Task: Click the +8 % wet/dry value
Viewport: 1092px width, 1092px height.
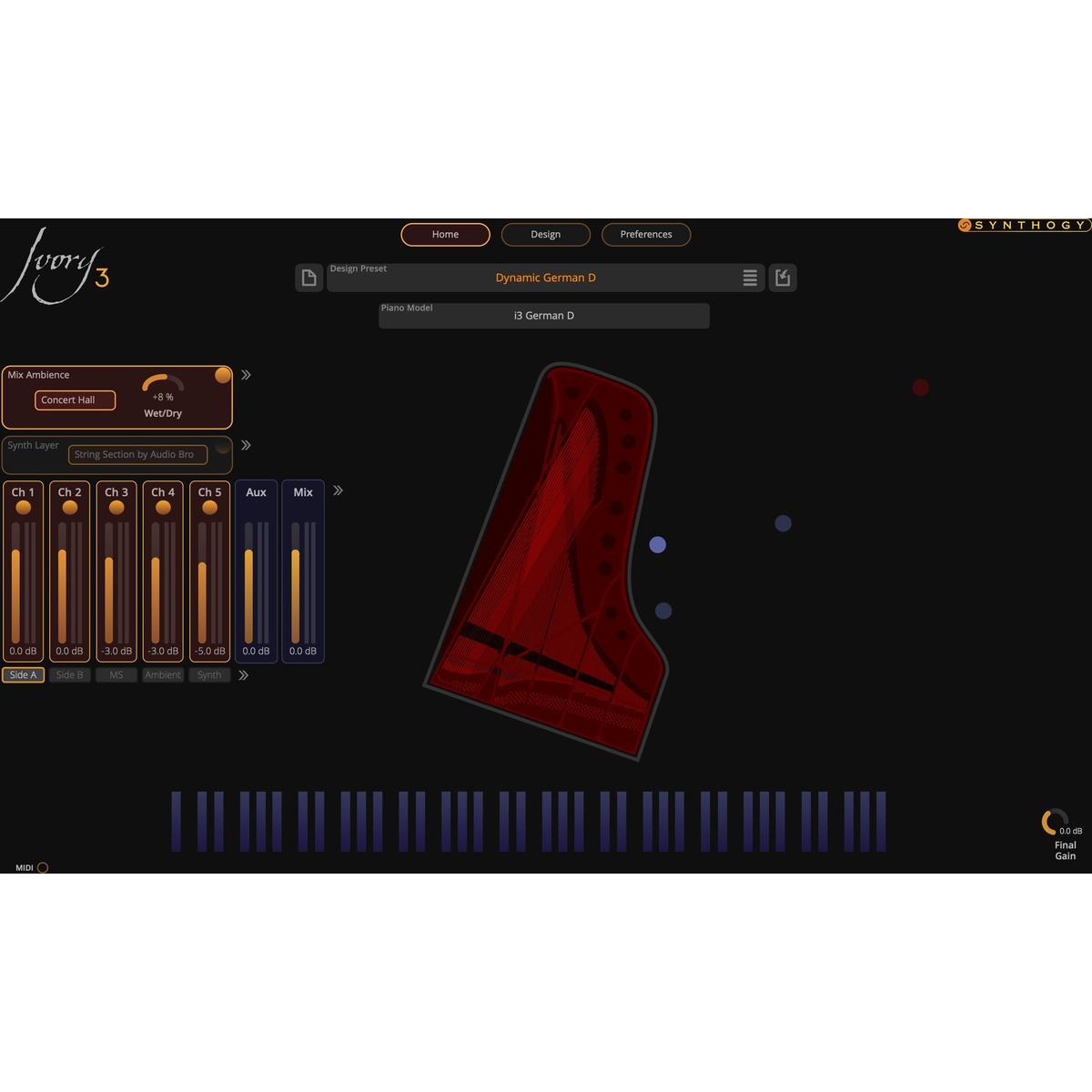Action: tap(163, 398)
